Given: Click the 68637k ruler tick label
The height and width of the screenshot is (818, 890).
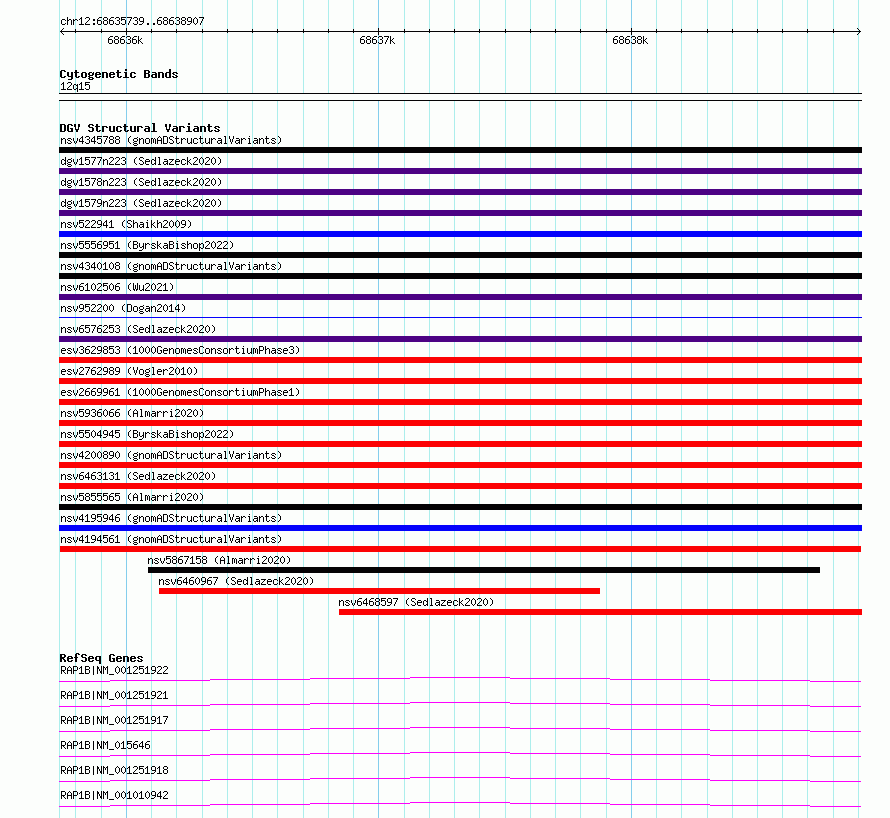Looking at the screenshot, I should click(377, 40).
